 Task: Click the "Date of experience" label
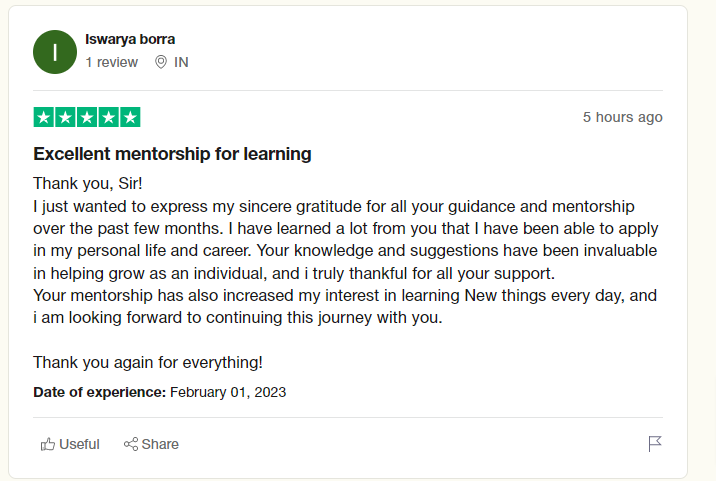click(x=100, y=392)
